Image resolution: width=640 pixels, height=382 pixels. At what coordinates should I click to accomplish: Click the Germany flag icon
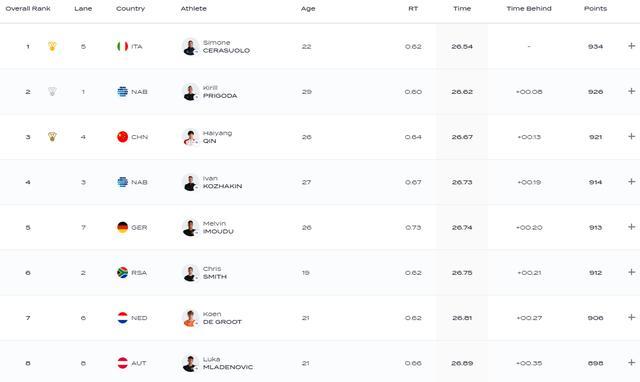122,227
